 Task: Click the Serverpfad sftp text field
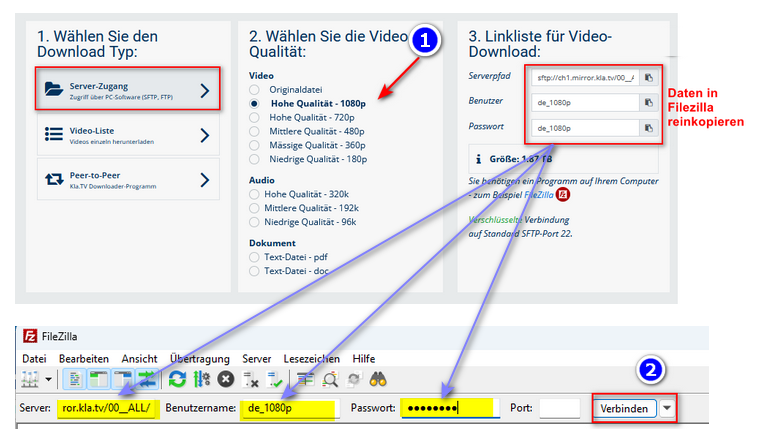pos(585,77)
